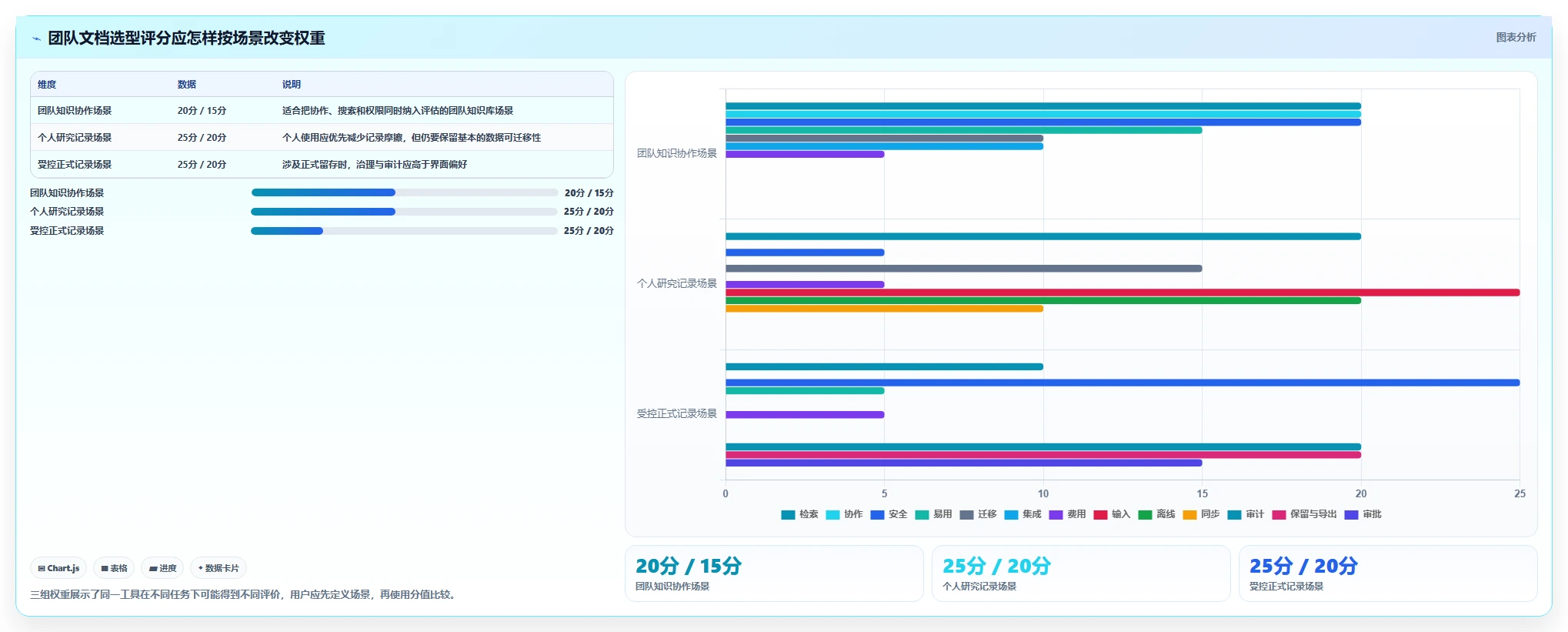The height and width of the screenshot is (632, 1568).
Task: Toggle the 审计 legend entry
Action: point(1246,514)
